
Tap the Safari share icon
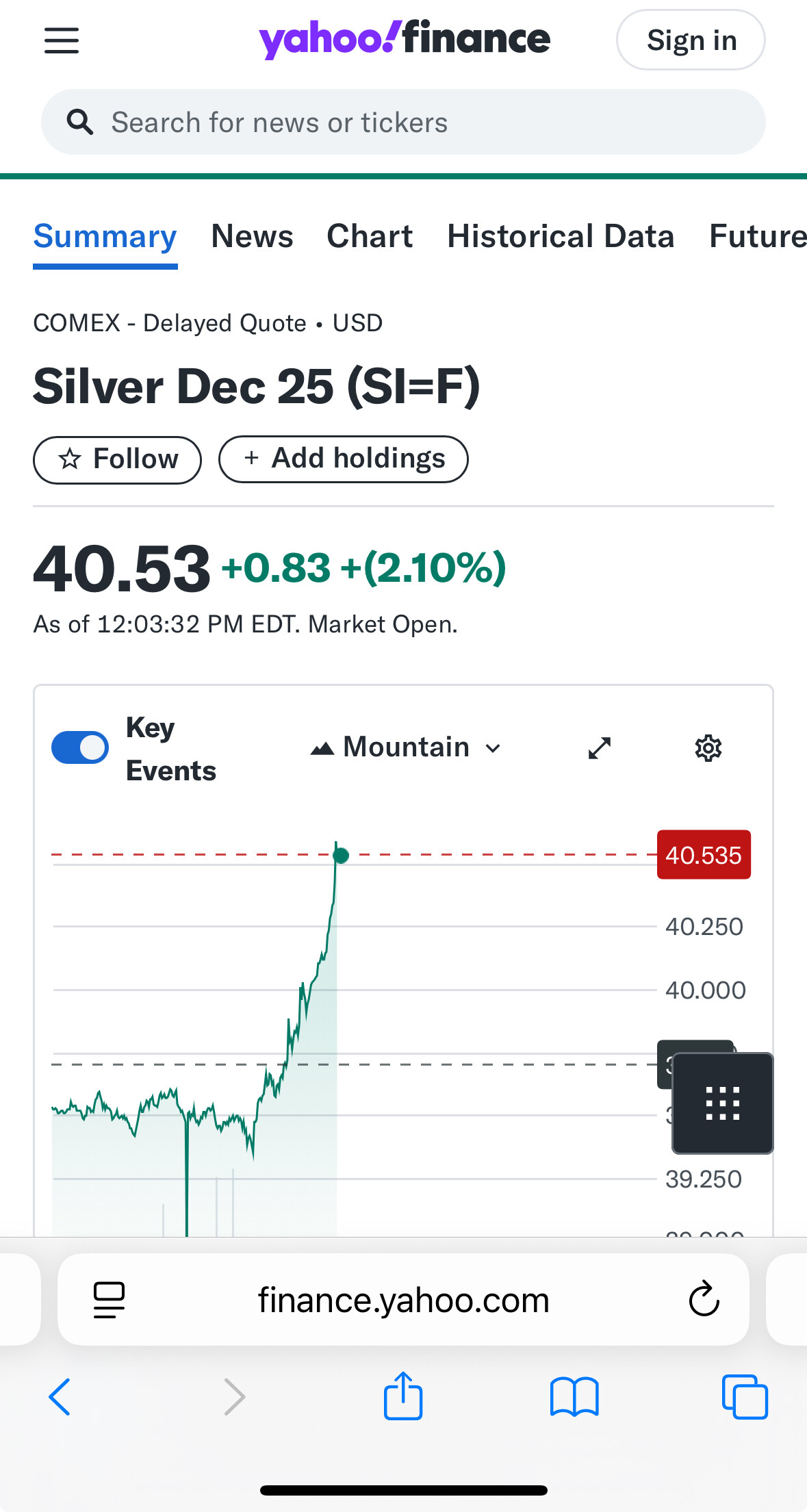(403, 1396)
